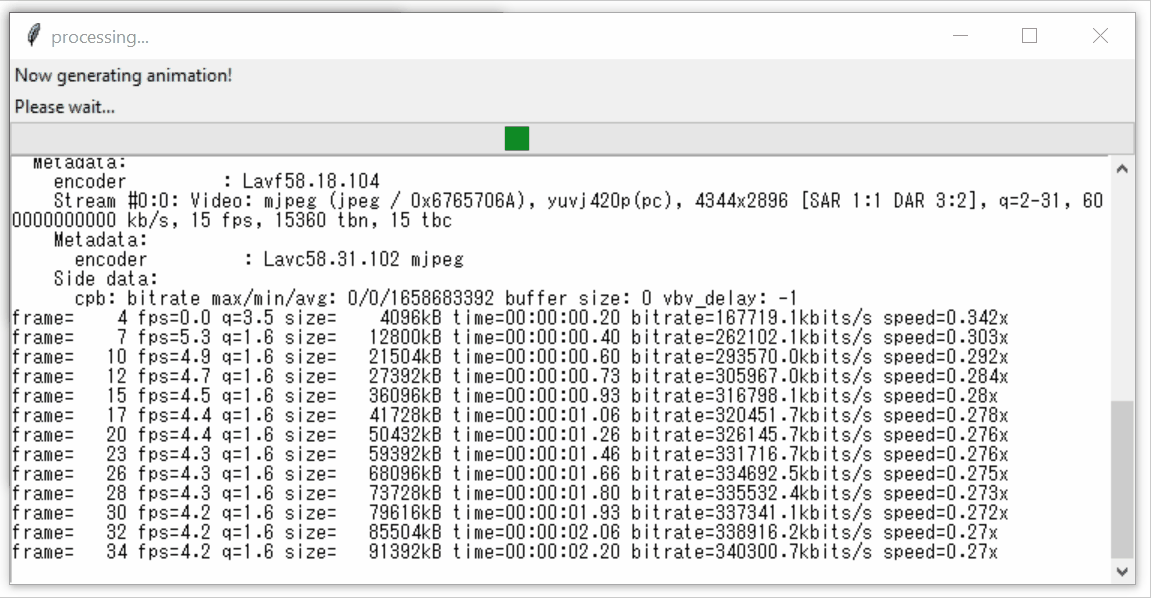
Task: Minimize the processing window
Action: pos(960,35)
